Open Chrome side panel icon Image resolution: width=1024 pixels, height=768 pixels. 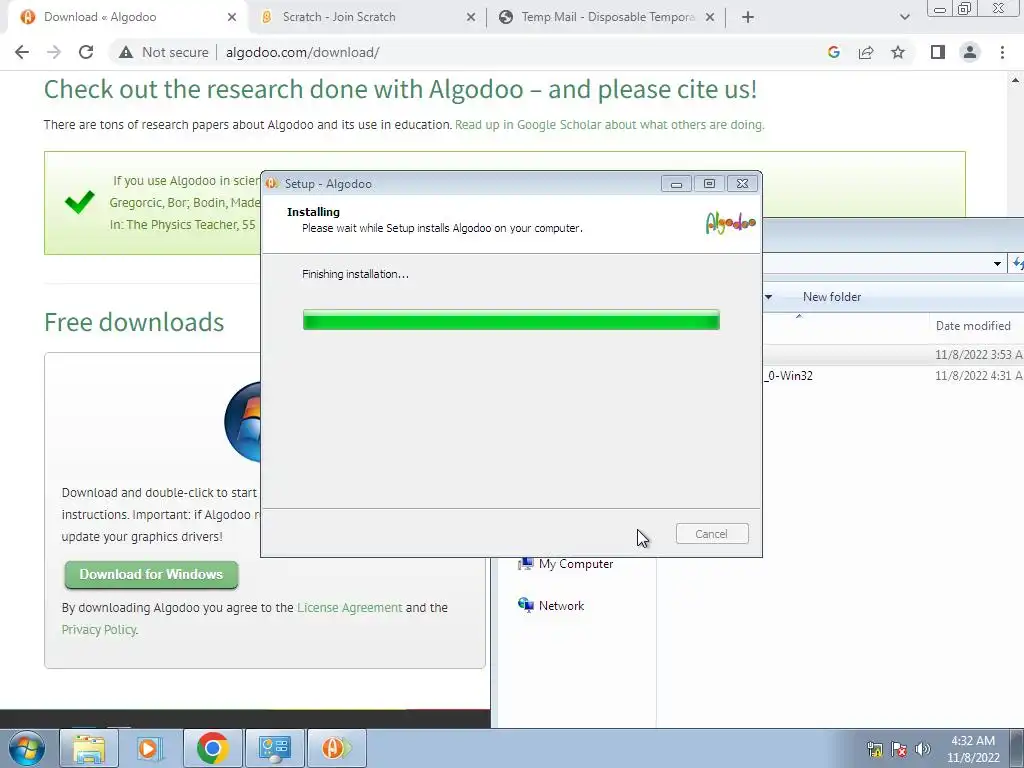click(x=938, y=52)
